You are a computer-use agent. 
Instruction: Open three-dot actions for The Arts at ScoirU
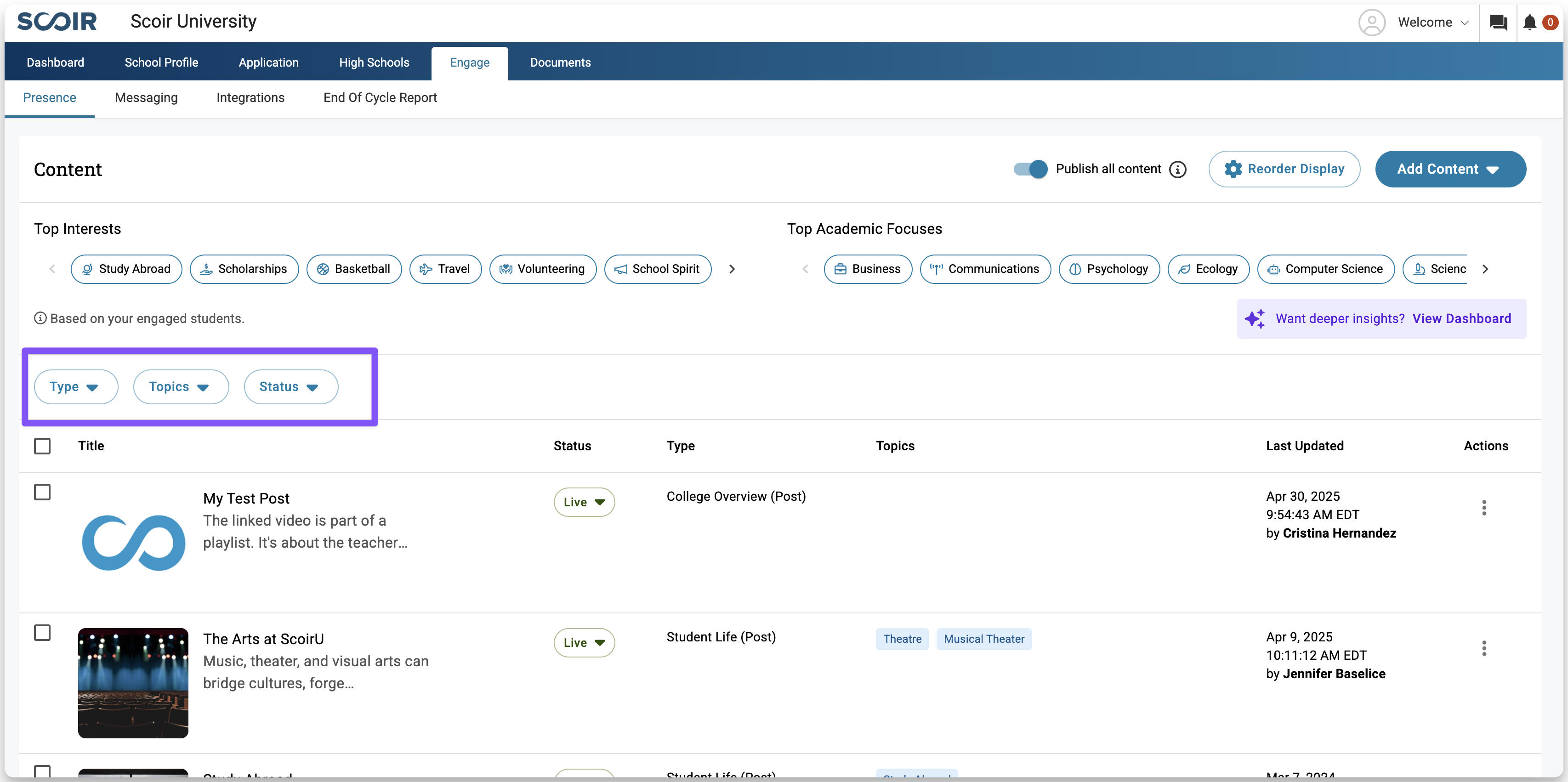click(x=1484, y=648)
